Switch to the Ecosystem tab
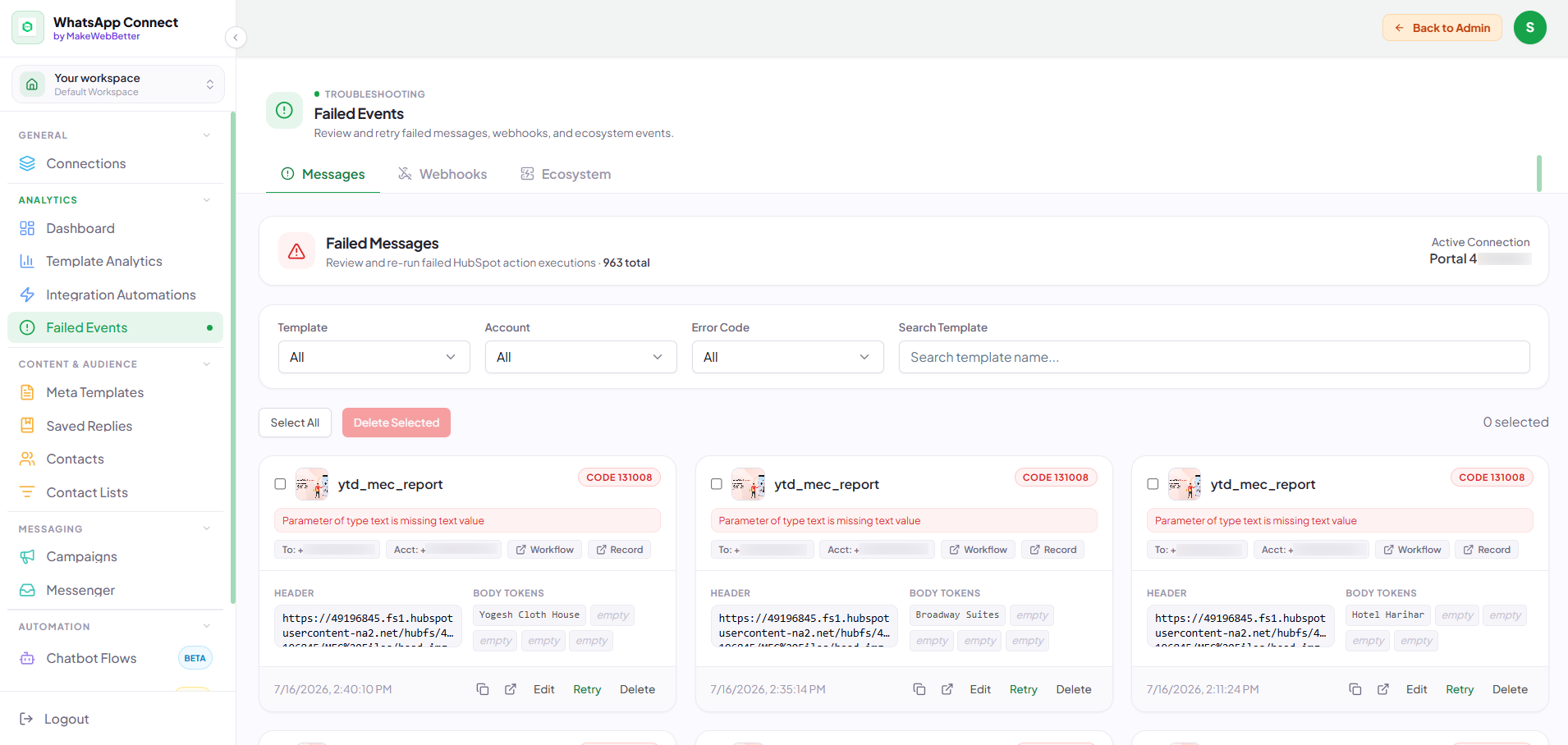Image resolution: width=1568 pixels, height=745 pixels. coord(566,174)
